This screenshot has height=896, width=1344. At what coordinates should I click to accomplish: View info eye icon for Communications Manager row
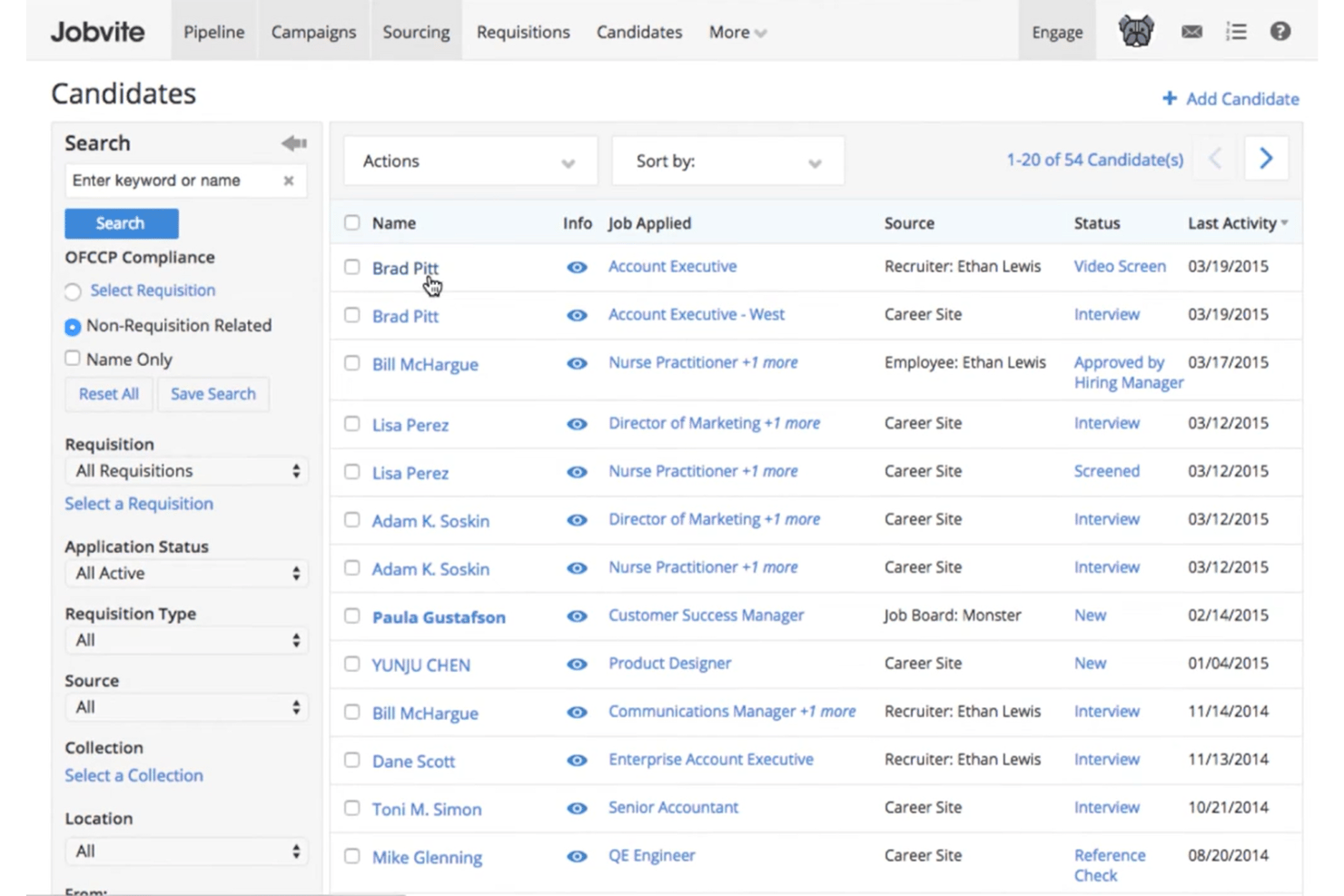[577, 713]
